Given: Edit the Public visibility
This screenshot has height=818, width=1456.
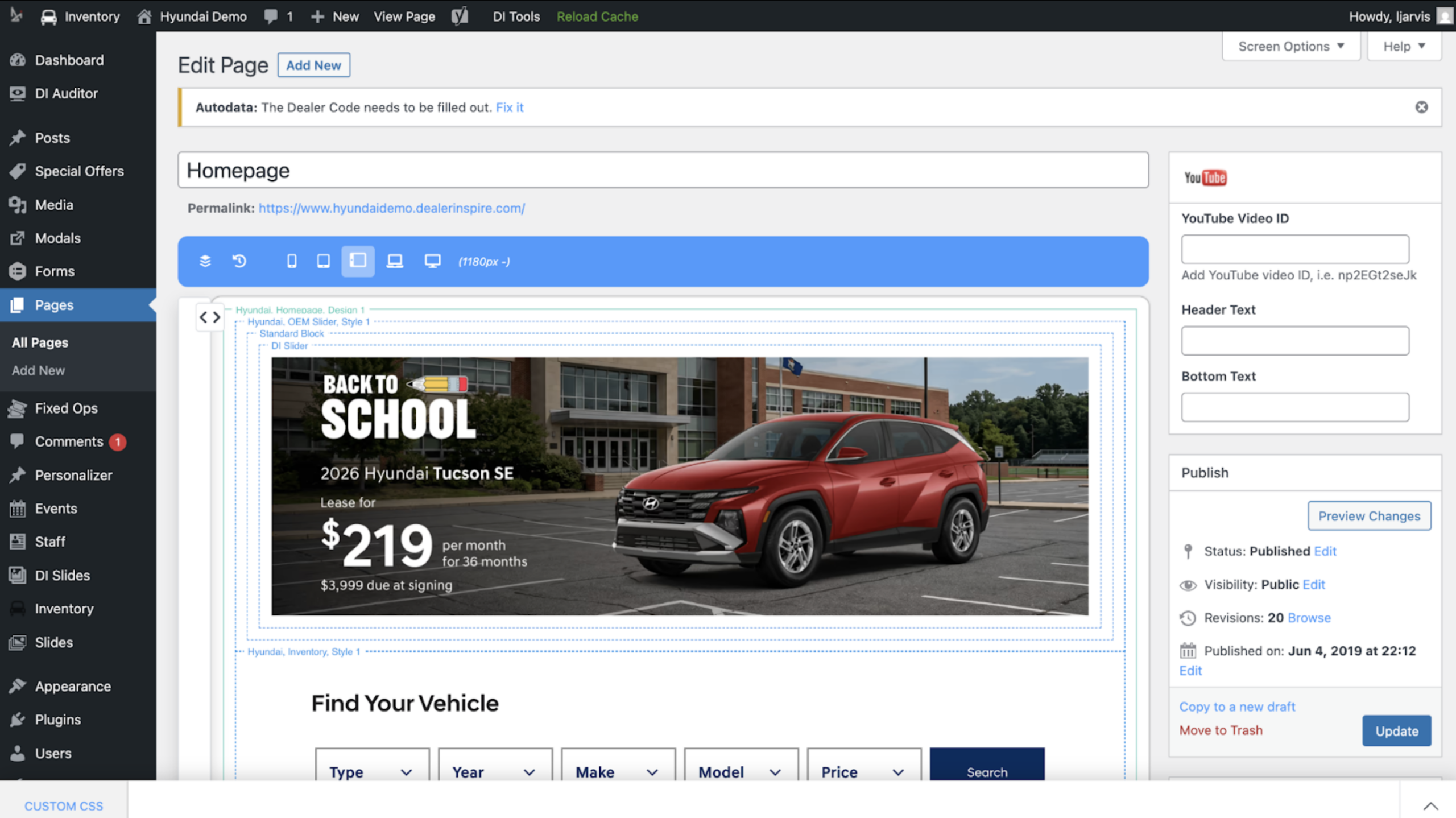Looking at the screenshot, I should [1314, 584].
